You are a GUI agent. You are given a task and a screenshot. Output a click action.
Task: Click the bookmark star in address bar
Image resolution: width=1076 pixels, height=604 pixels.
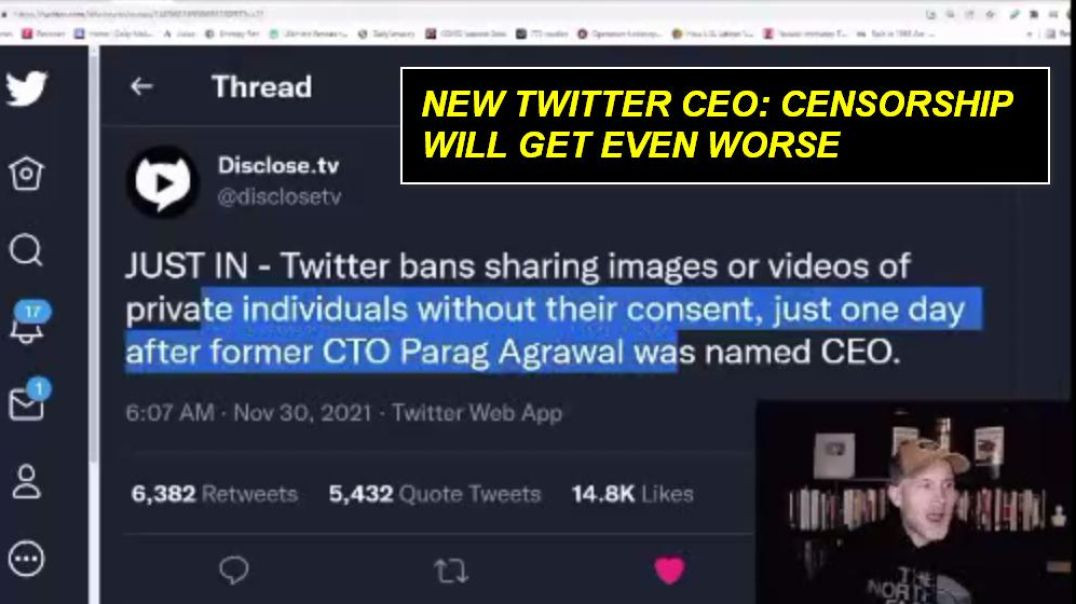click(x=989, y=14)
